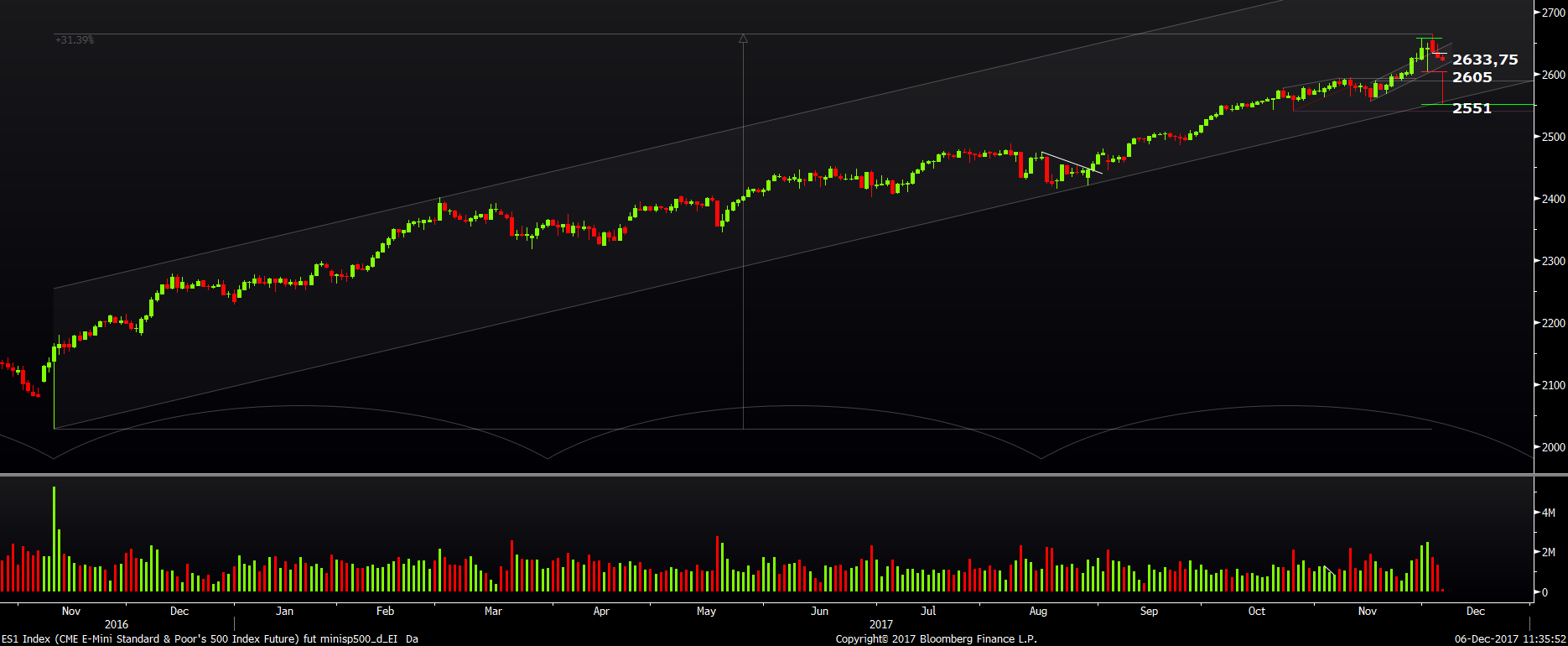This screenshot has width=1568, height=646.
Task: Click the arrowhead atop the vertical measurement line
Action: 743,39
